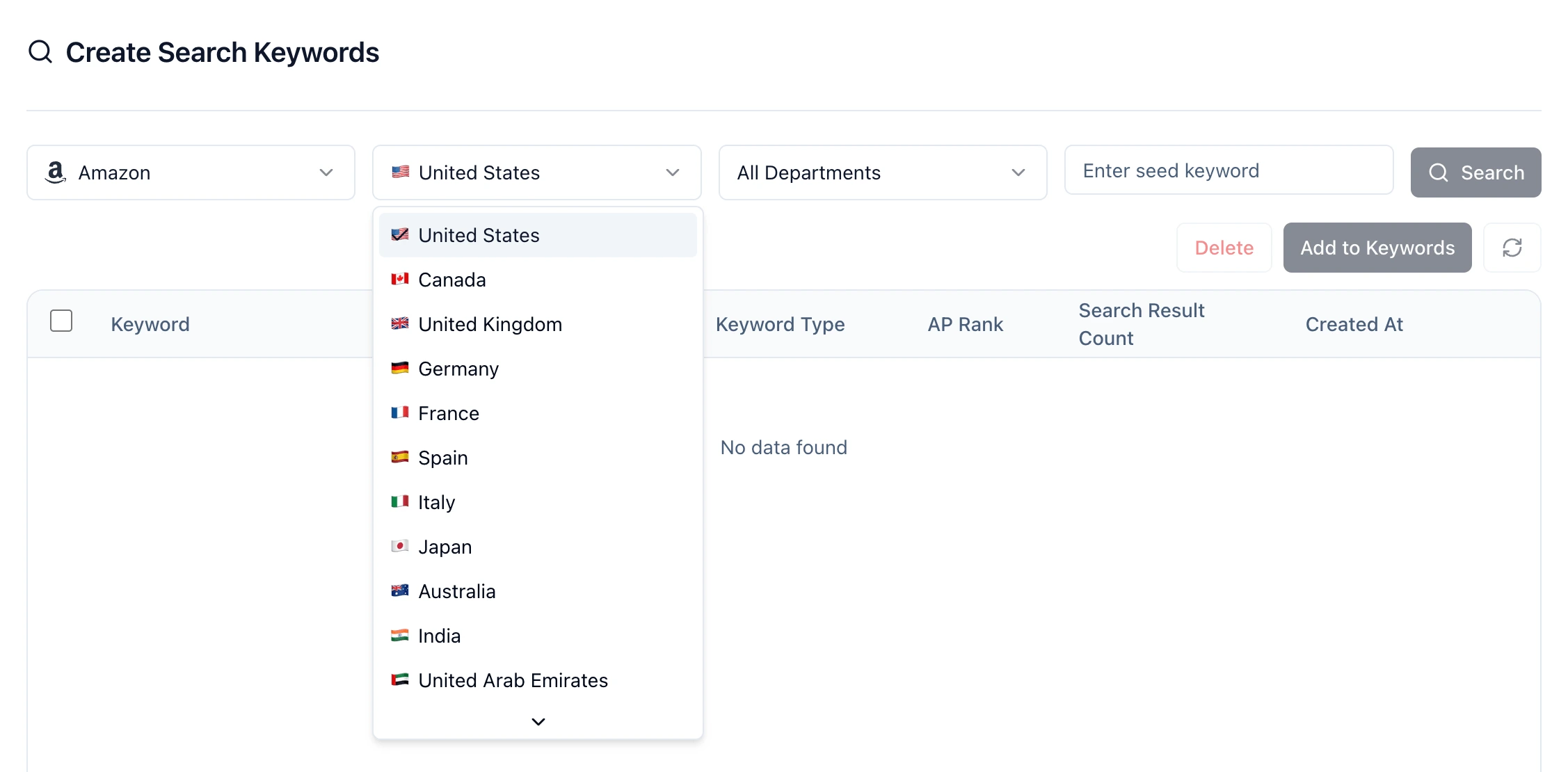Select United States from the country list
This screenshot has height=772, width=1568.
click(x=538, y=235)
